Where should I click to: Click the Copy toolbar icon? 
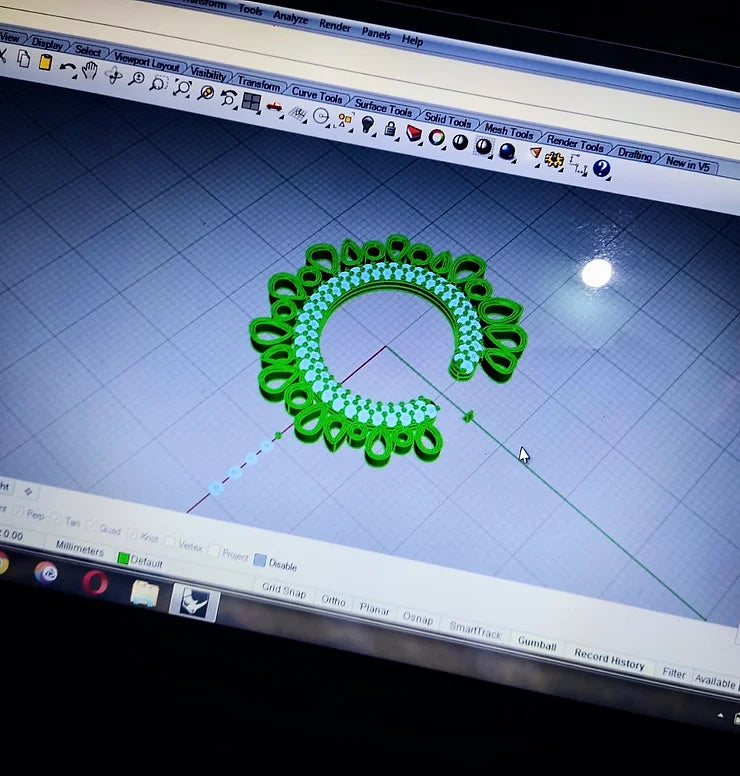coord(23,59)
